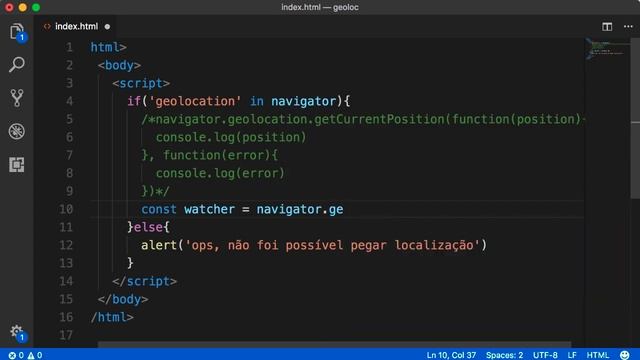Change the language mode via HTML
The height and width of the screenshot is (360, 640).
pos(598,355)
